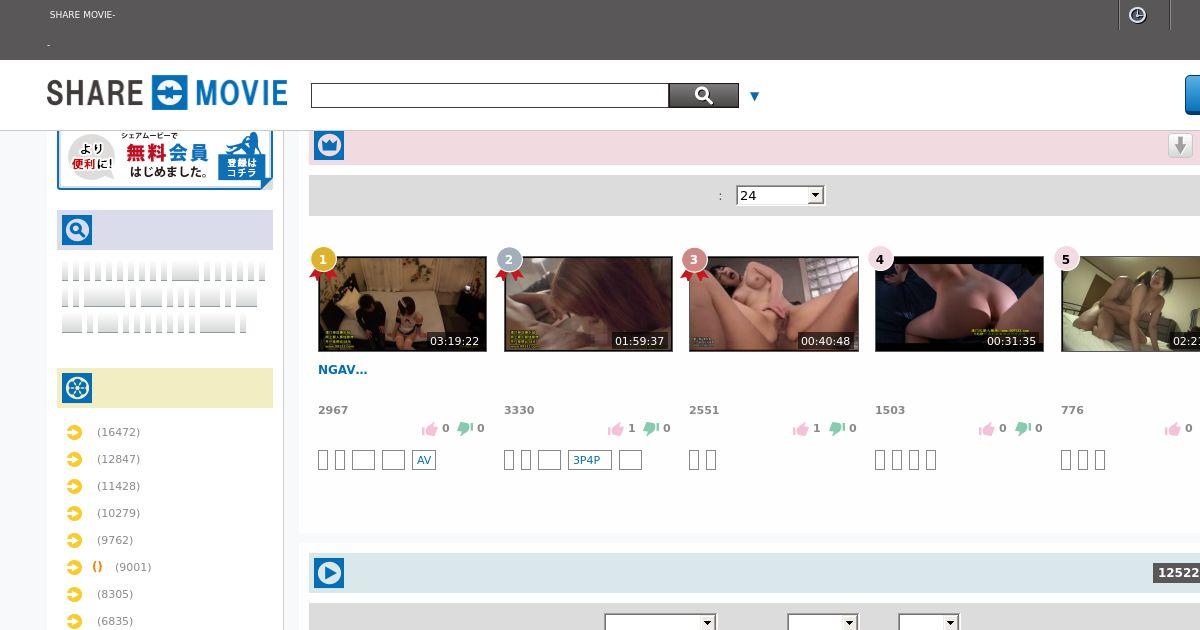Viewport: 1200px width, 630px height.
Task: Click the SHARE MOVIE logo
Action: [x=167, y=93]
